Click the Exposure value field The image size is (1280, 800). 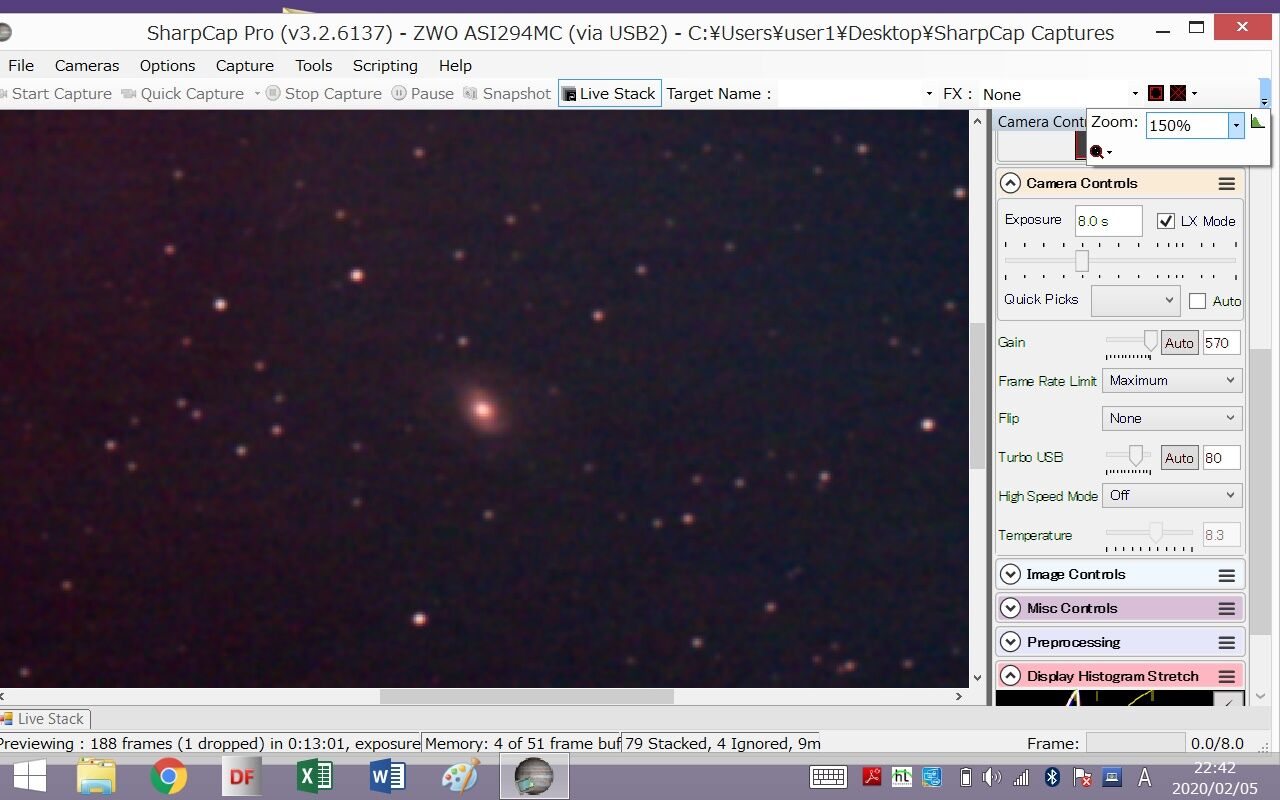click(1108, 221)
